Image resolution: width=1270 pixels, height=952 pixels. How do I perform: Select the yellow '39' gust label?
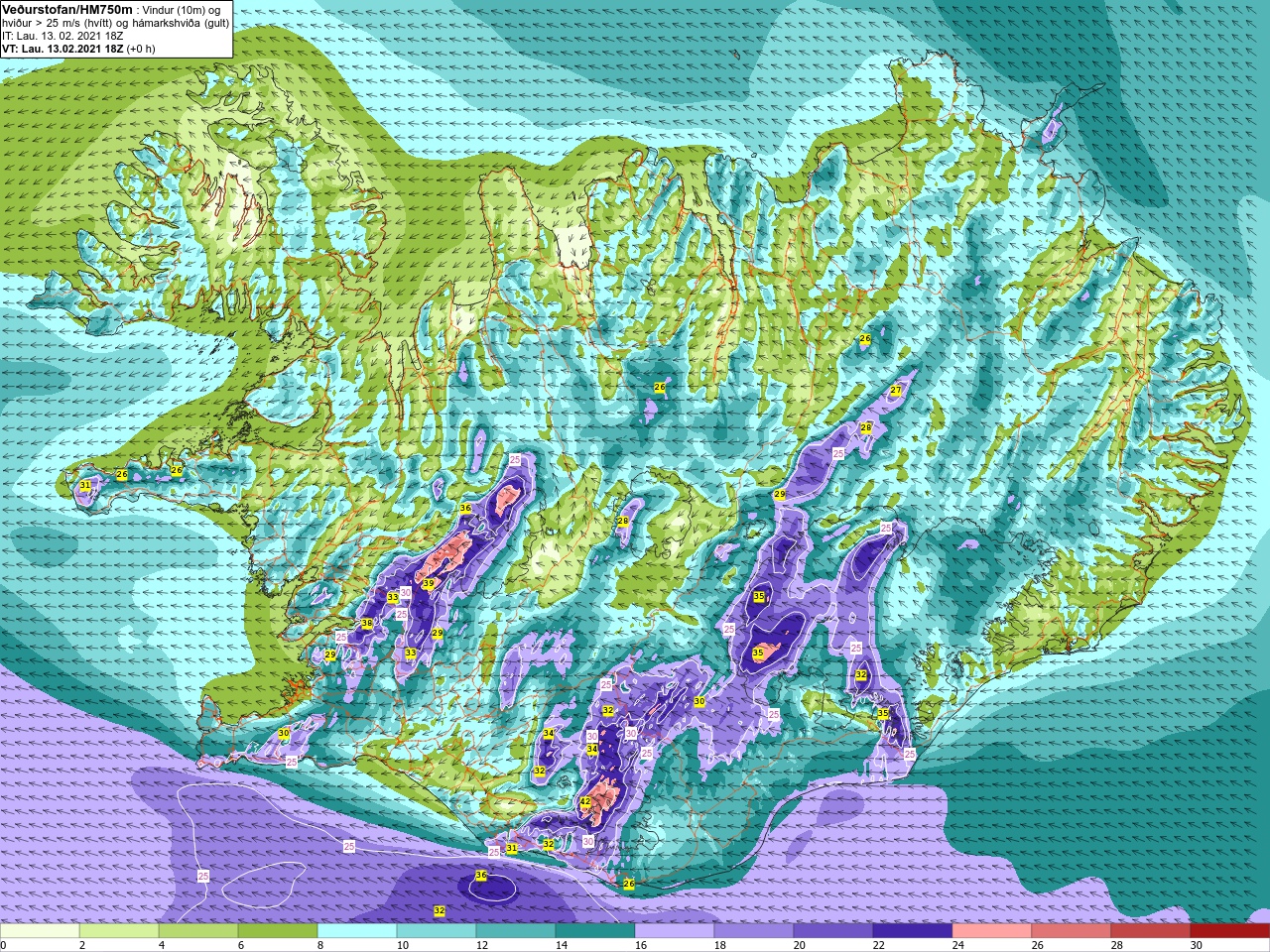(428, 584)
